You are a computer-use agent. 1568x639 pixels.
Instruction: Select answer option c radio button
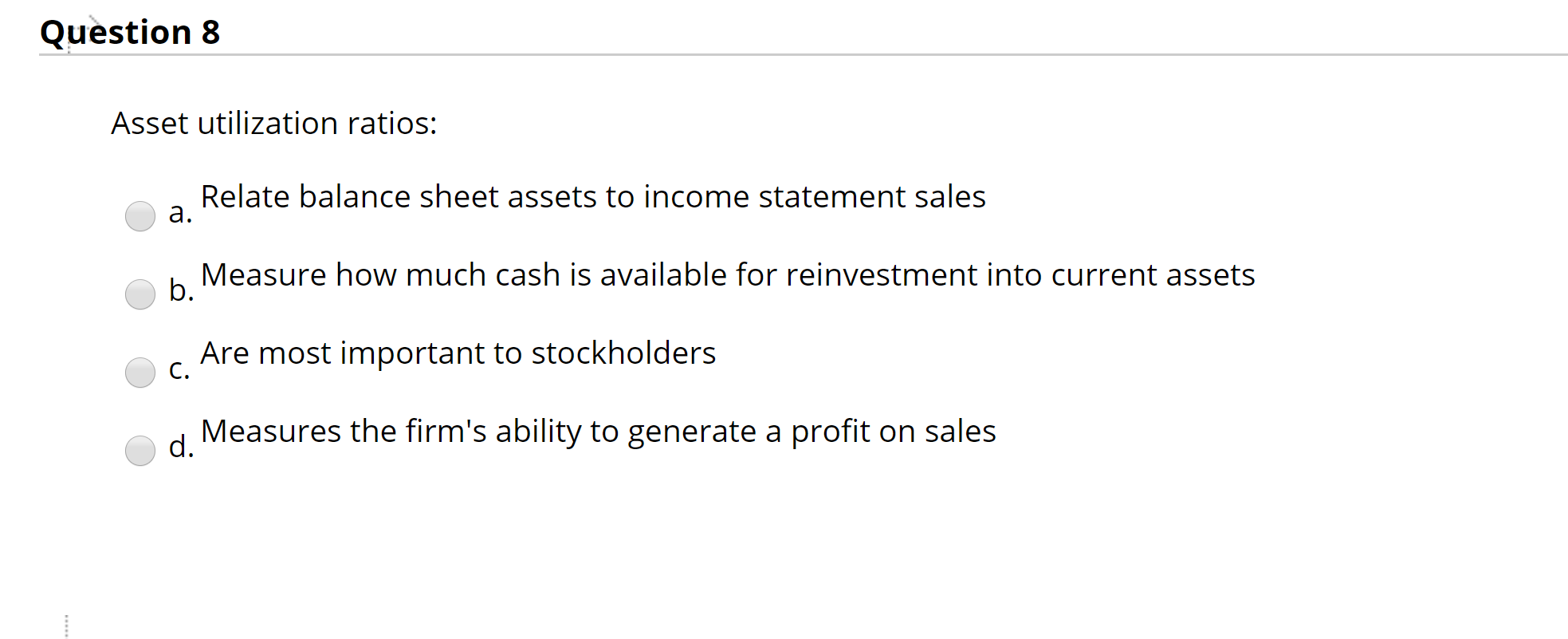[x=140, y=372]
